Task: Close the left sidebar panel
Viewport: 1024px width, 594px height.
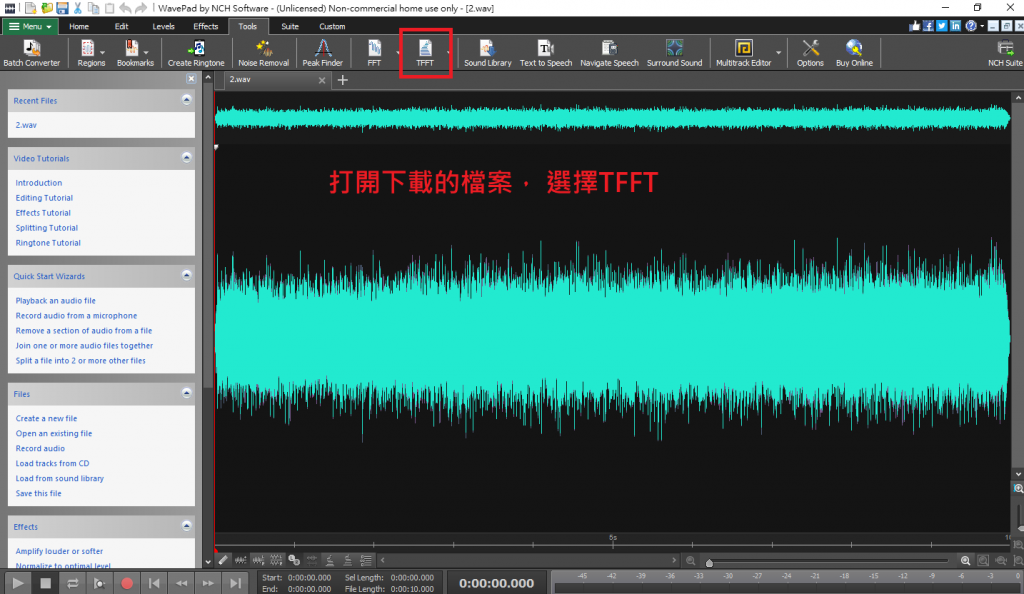Action: click(191, 78)
